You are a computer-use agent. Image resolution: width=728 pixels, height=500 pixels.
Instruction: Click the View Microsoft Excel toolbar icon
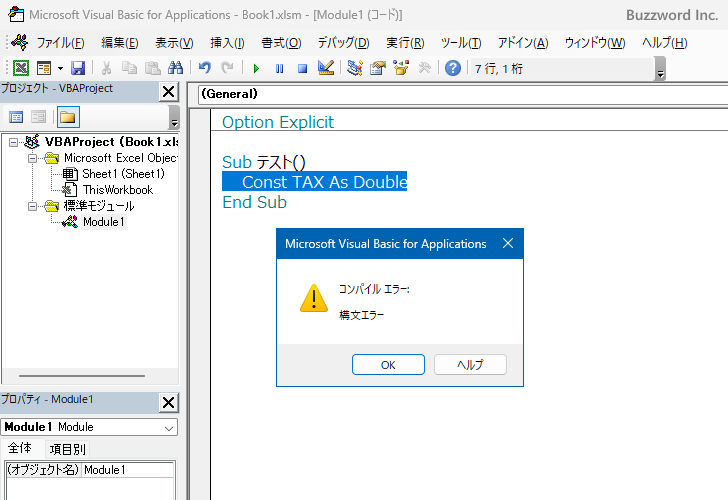(x=20, y=68)
